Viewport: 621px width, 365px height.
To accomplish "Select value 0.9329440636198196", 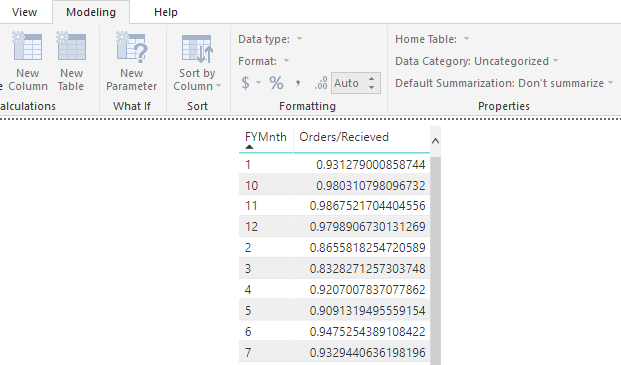I will point(368,353).
